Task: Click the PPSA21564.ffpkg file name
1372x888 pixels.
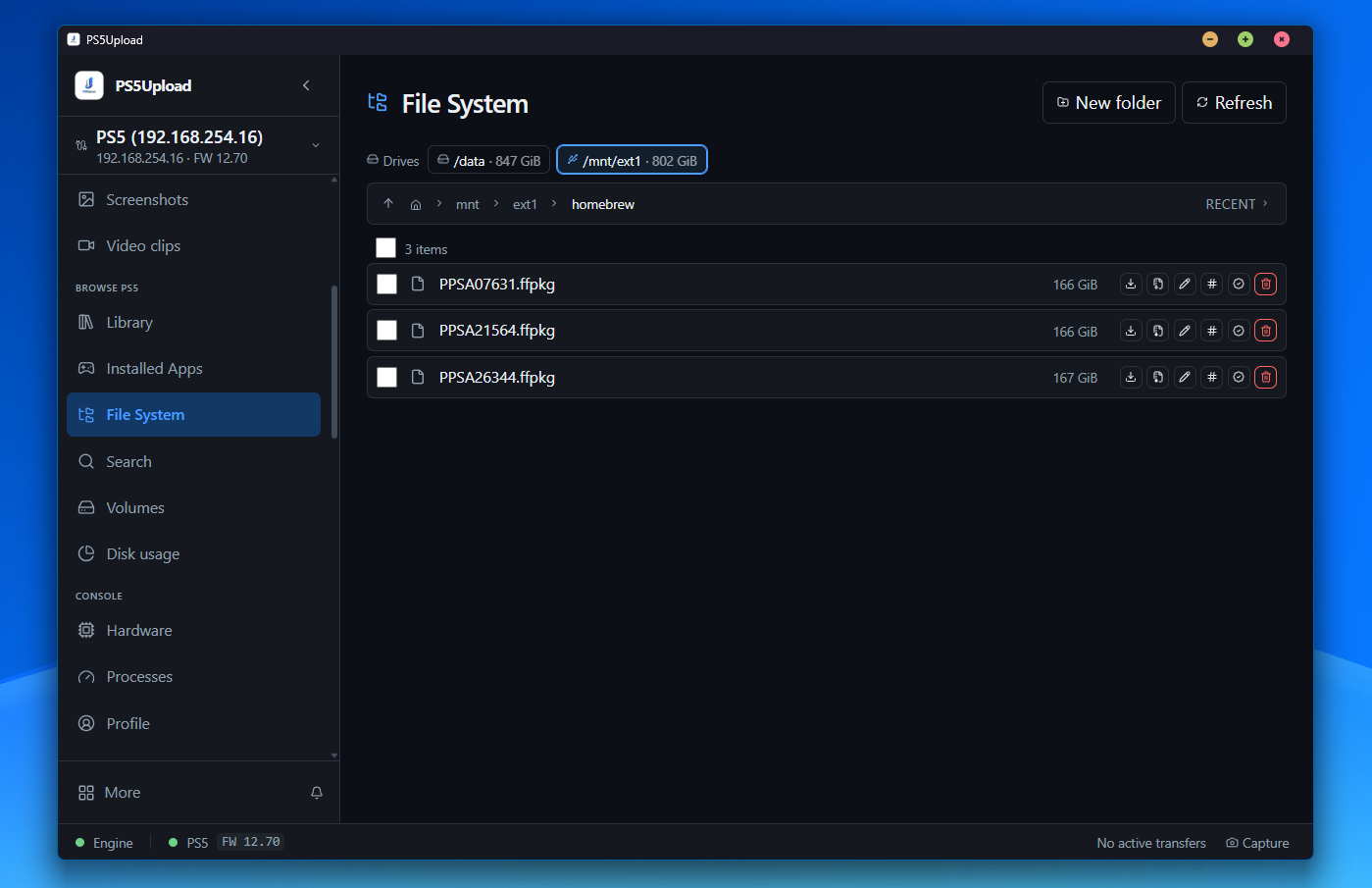Action: coord(497,331)
